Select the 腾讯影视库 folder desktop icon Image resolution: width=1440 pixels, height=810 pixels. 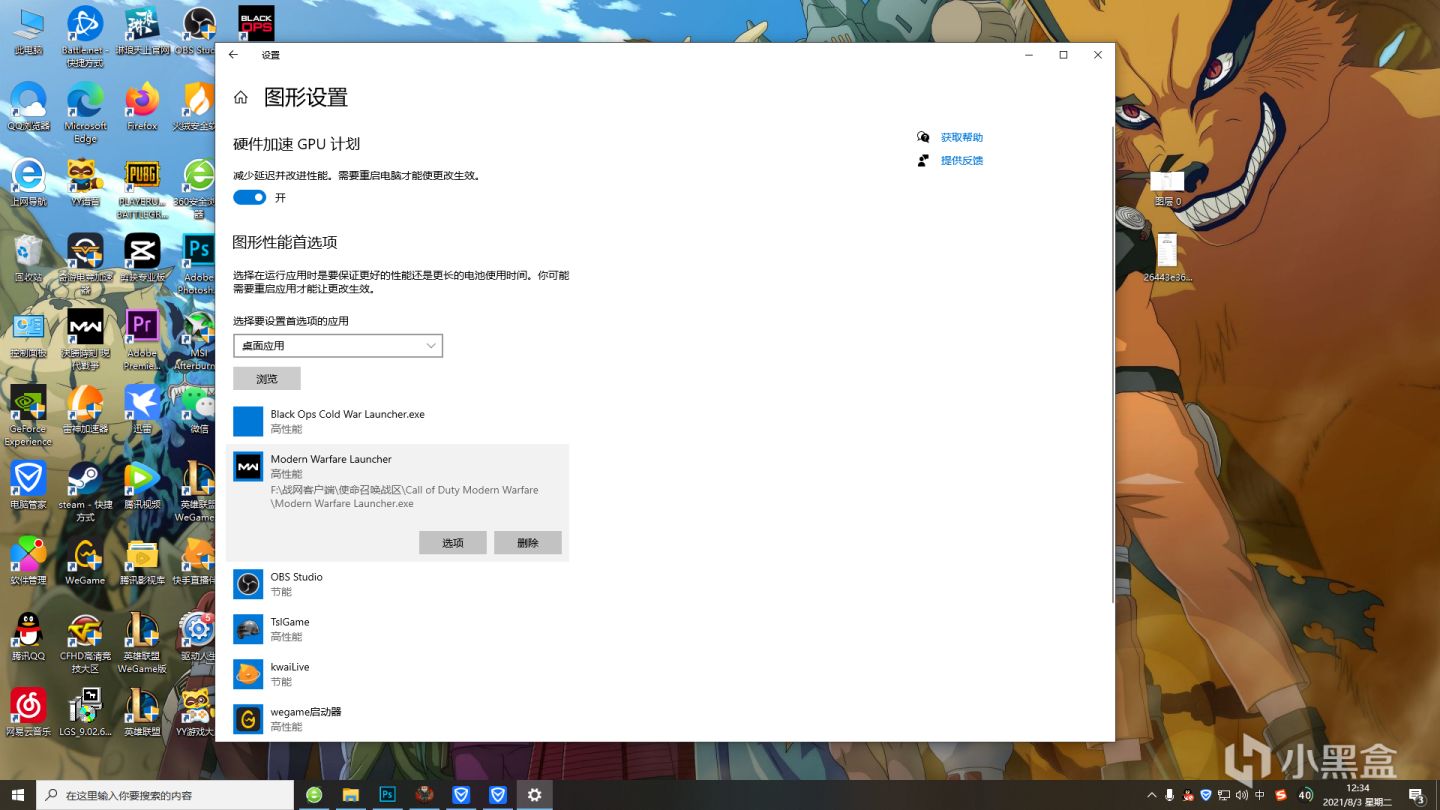tap(142, 562)
